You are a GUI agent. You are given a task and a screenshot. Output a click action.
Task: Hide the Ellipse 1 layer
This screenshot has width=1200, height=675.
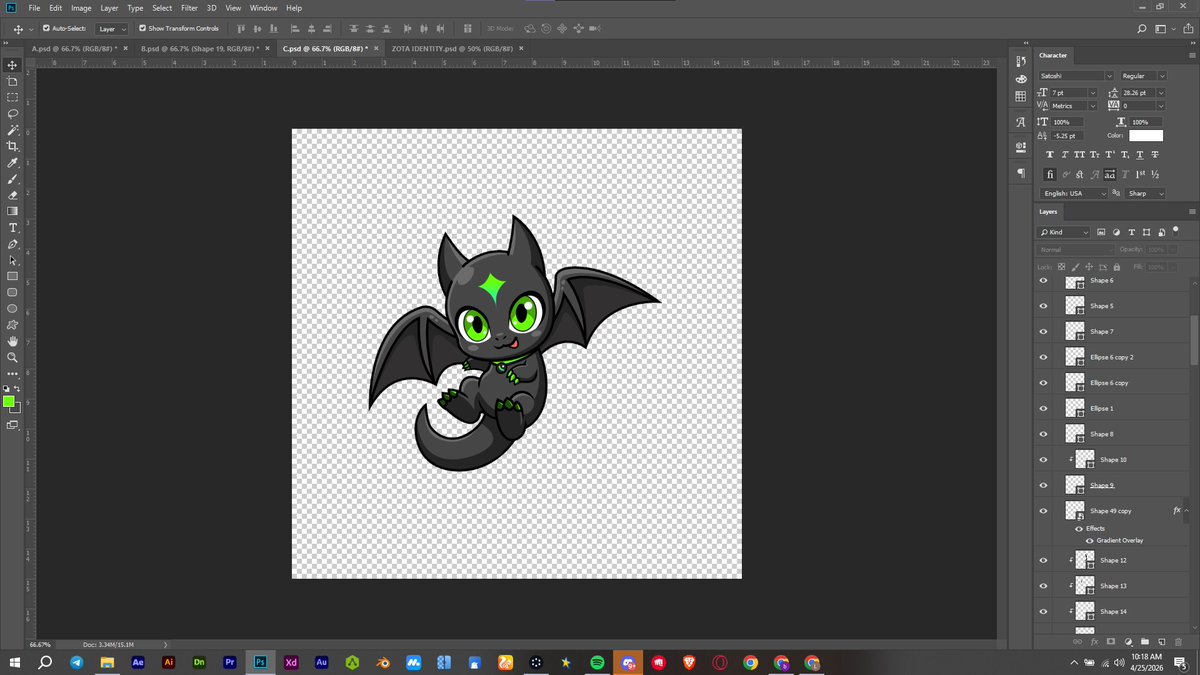click(x=1043, y=408)
